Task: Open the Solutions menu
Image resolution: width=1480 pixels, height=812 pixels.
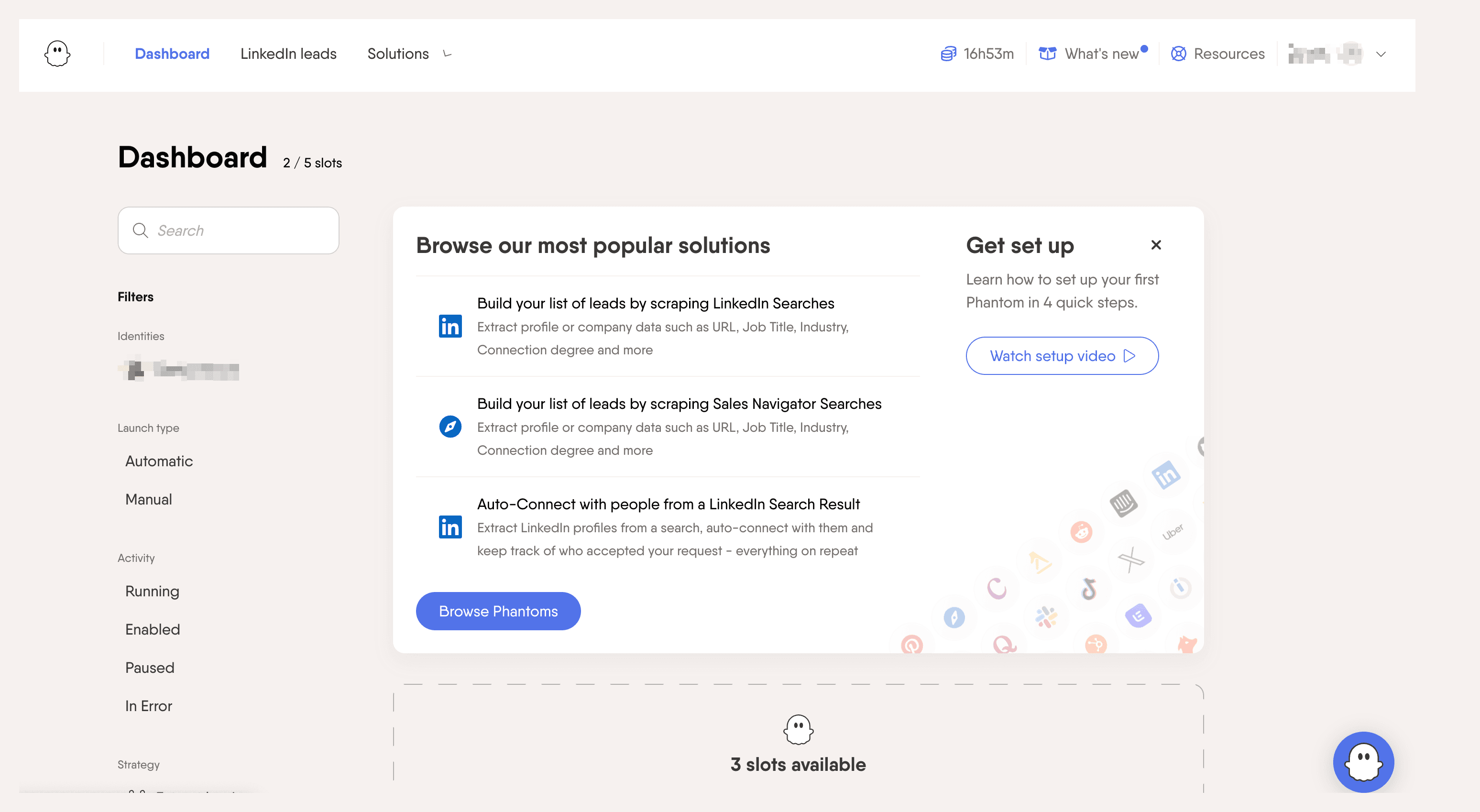Action: 398,54
